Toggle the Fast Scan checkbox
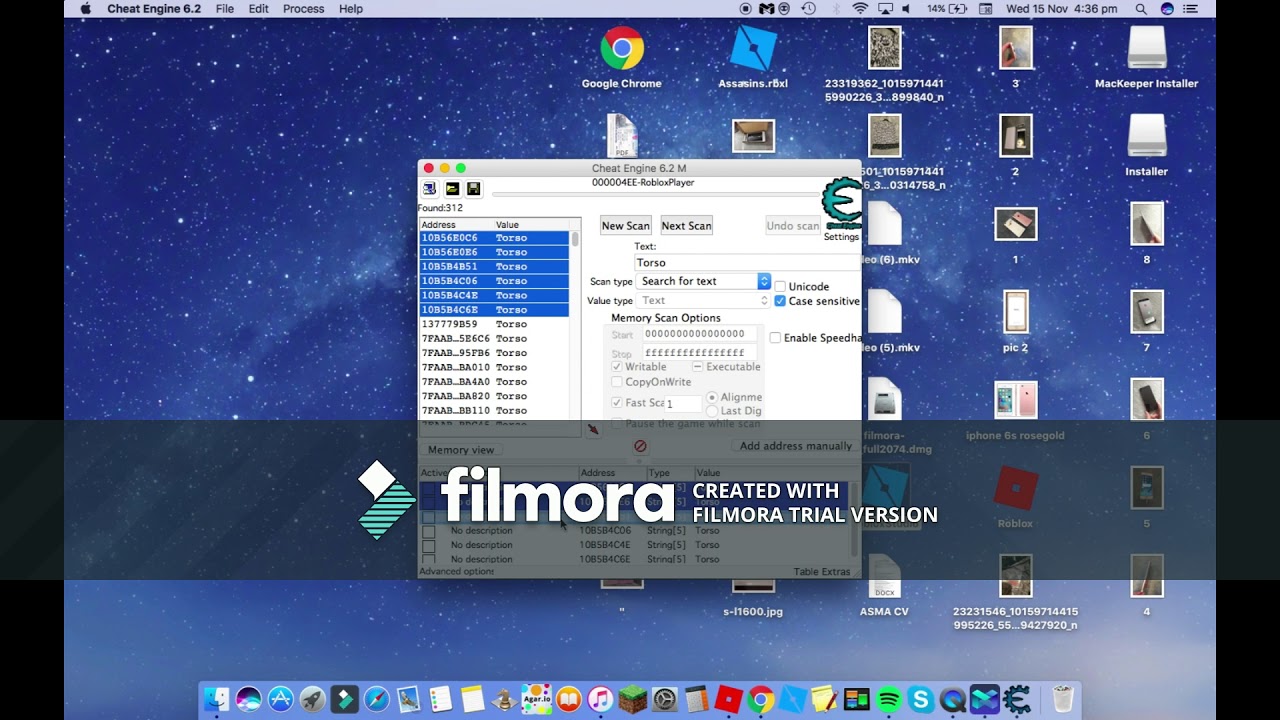1280x720 pixels. 617,402
